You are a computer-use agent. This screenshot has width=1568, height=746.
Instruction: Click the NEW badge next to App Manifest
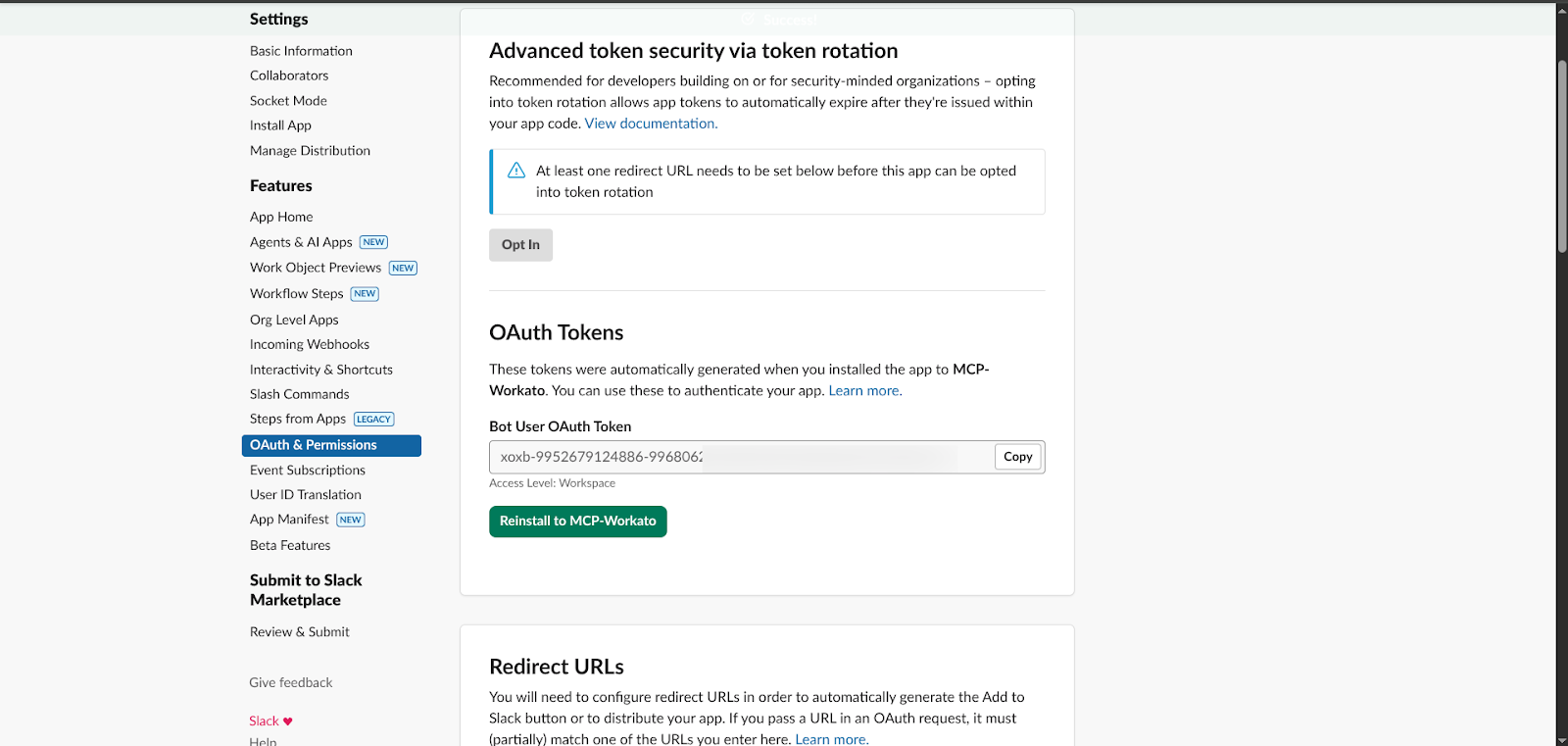coord(351,520)
